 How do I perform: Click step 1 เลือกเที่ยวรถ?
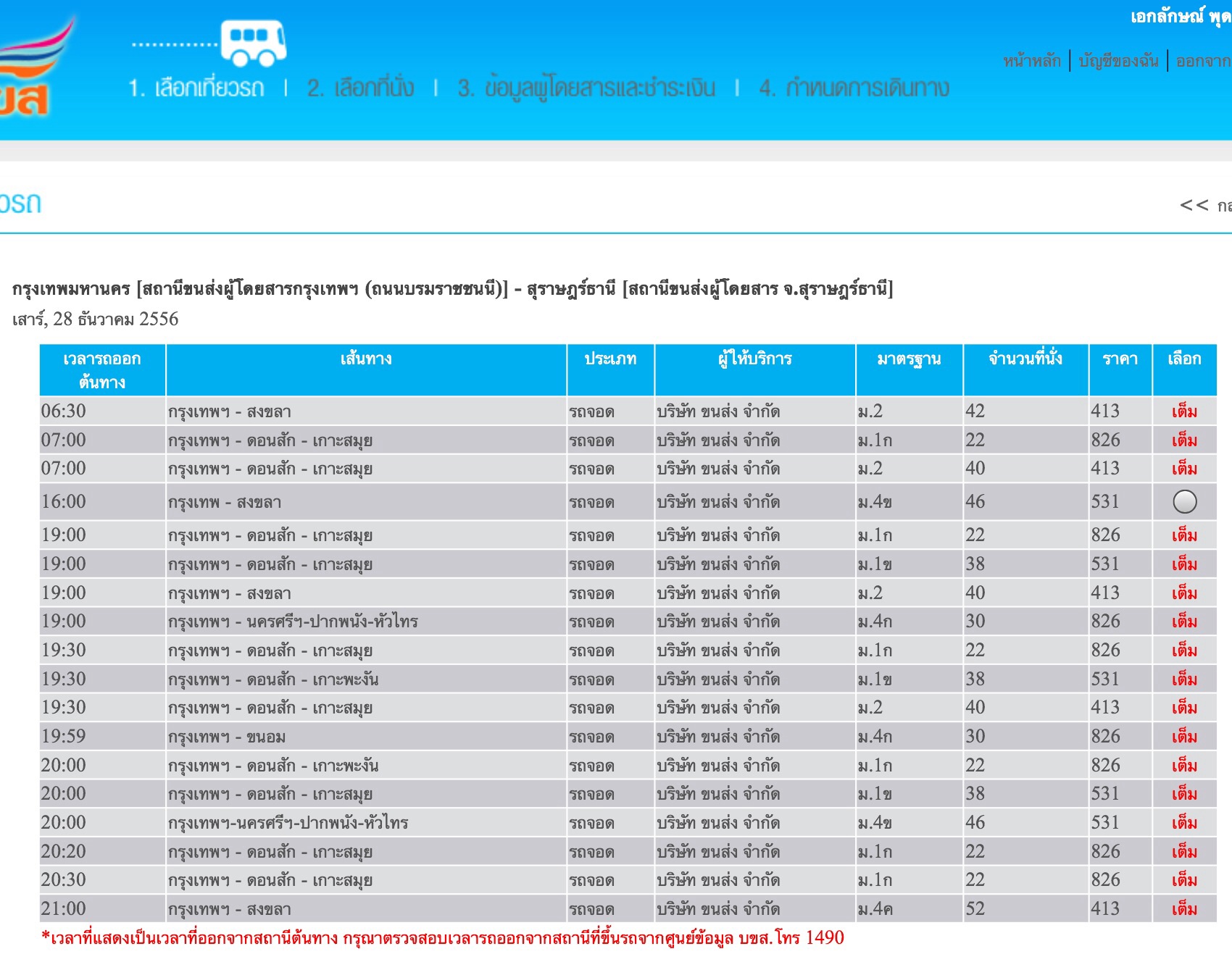pyautogui.click(x=196, y=88)
